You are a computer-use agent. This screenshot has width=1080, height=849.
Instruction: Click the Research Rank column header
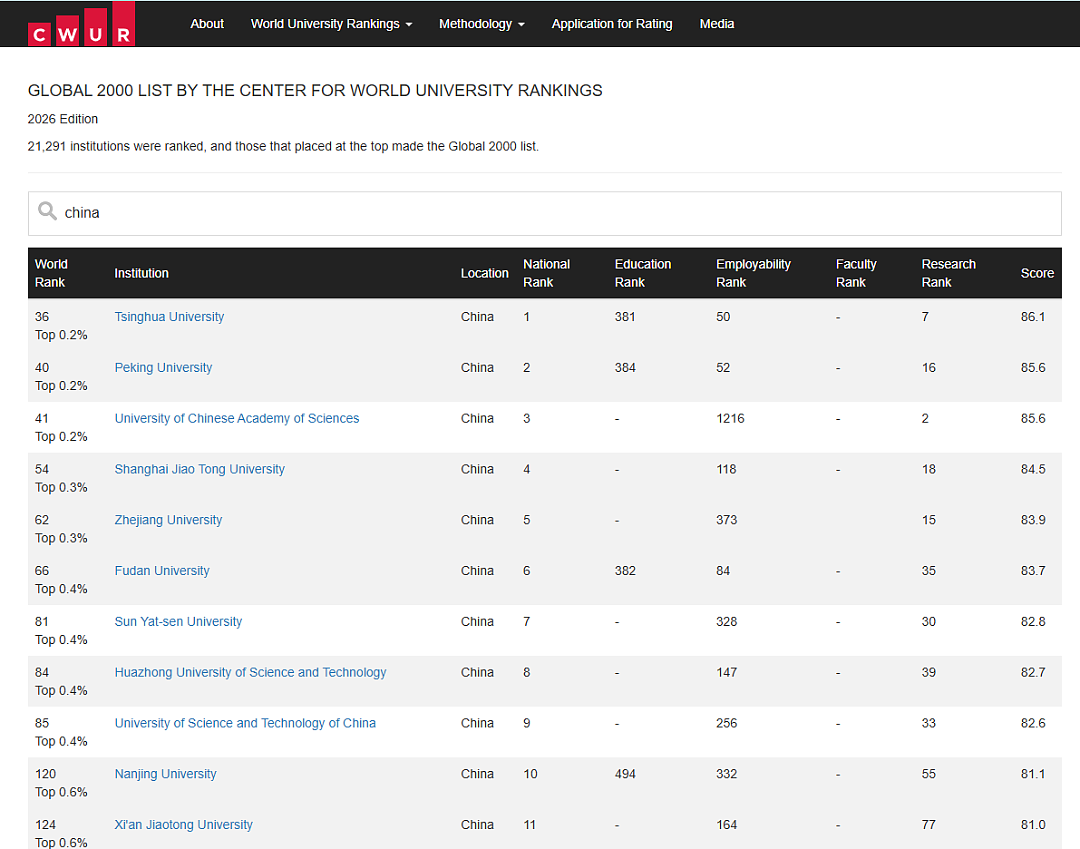(x=948, y=273)
